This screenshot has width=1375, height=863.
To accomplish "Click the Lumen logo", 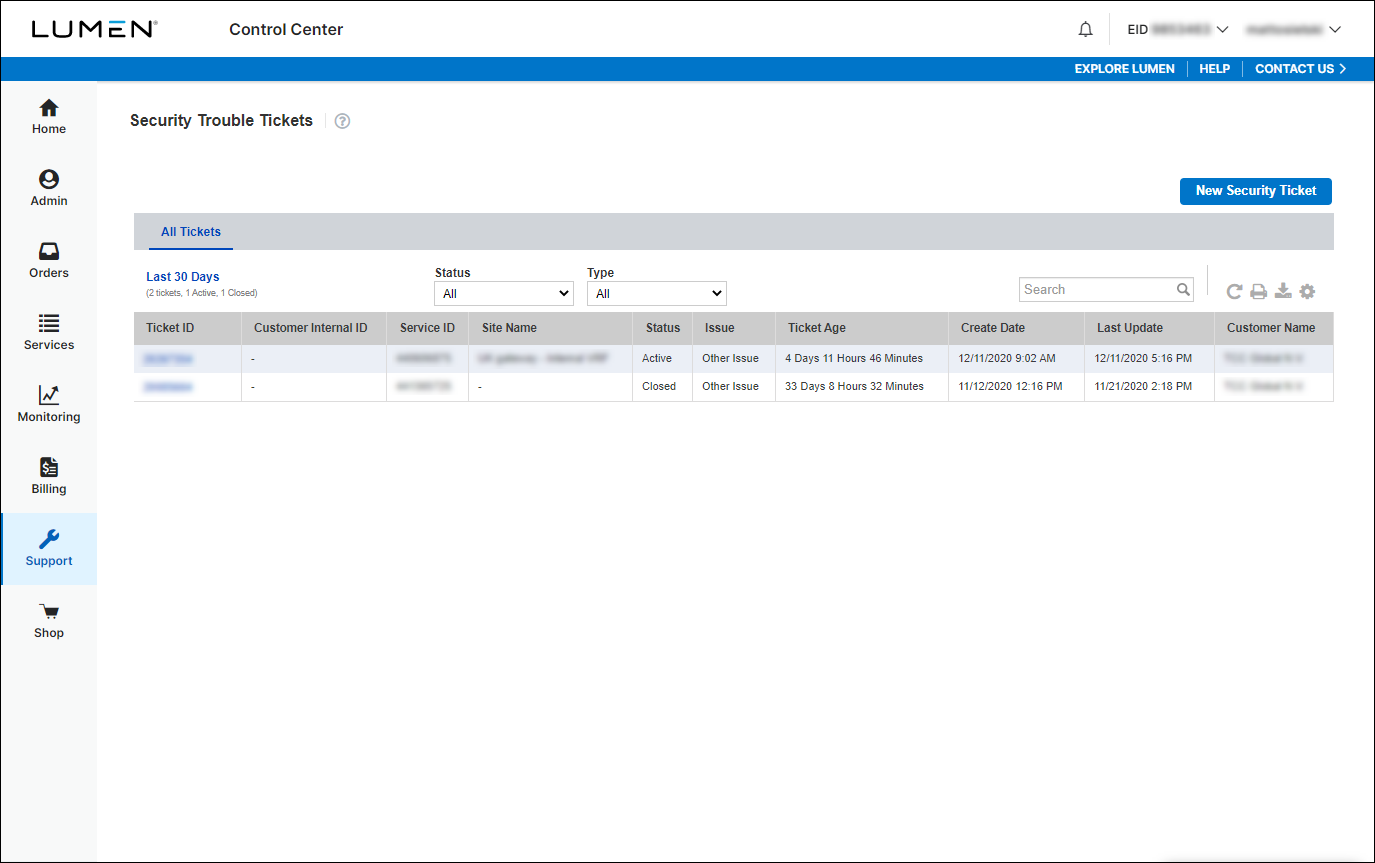I will (94, 29).
